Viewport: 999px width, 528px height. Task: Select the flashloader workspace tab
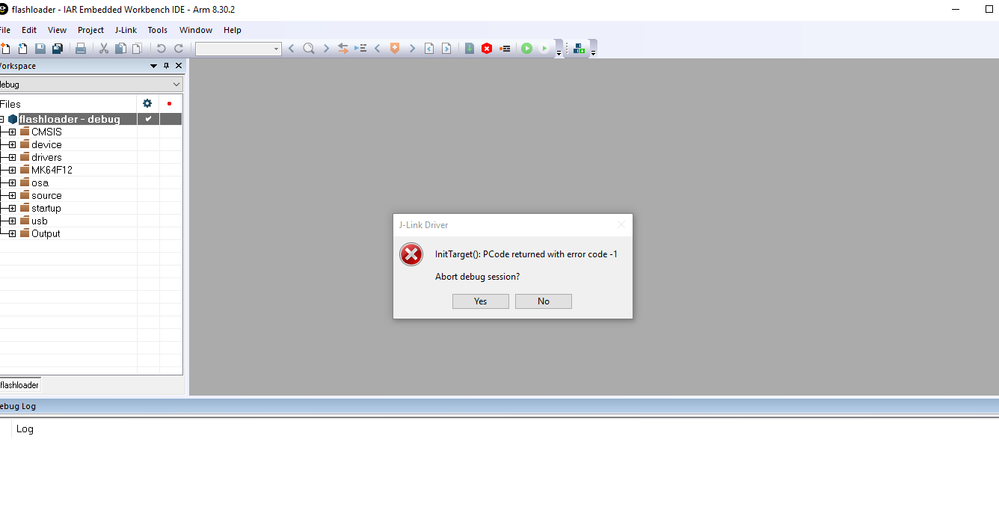point(19,385)
